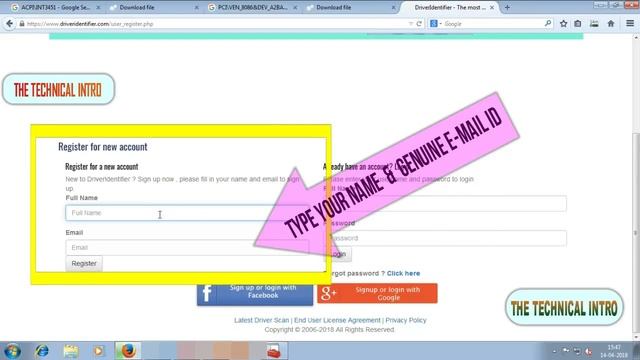Show hidden system tray icons arrow
640x360 pixels.
point(554,351)
